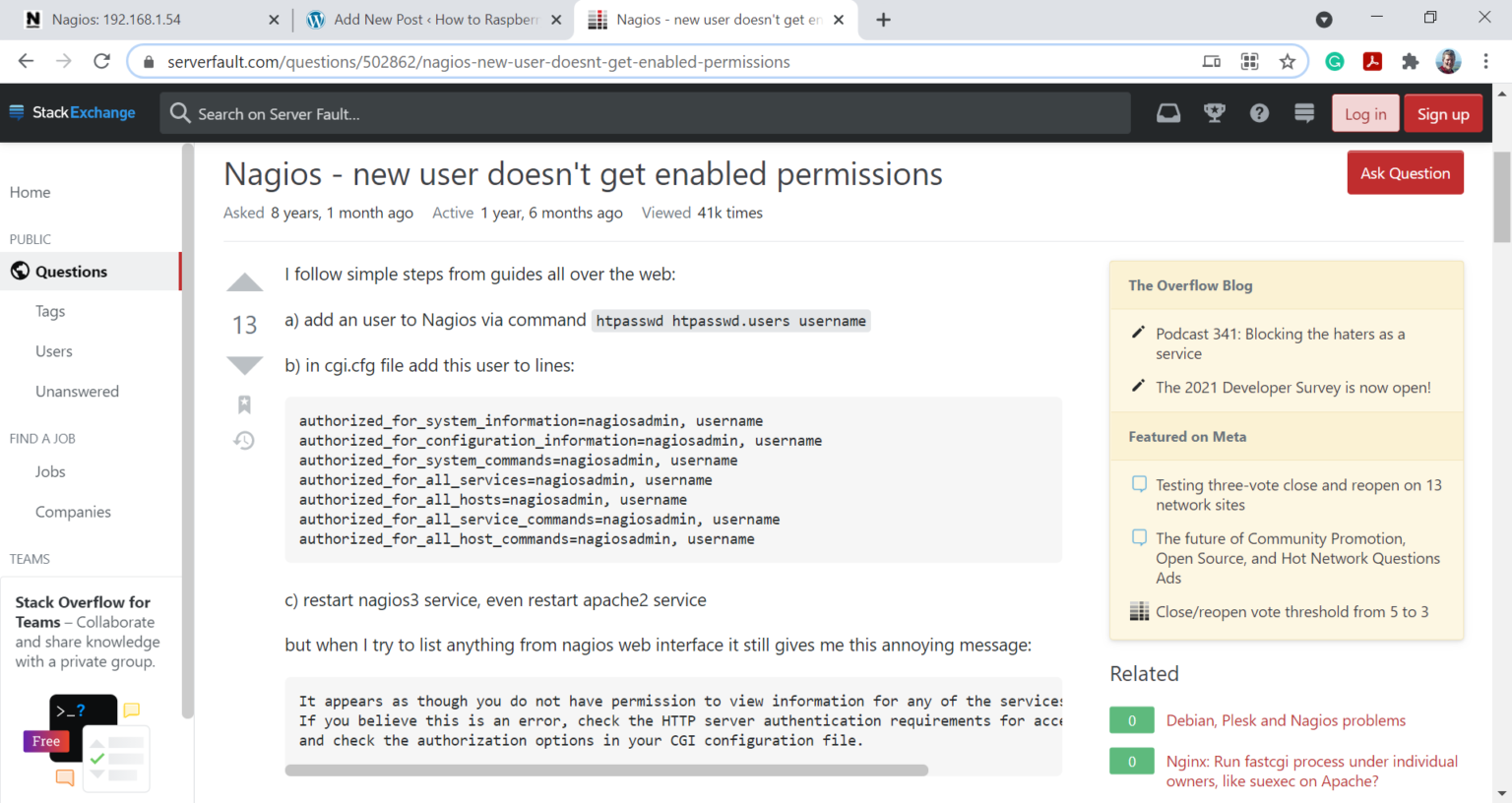Image resolution: width=1512 pixels, height=803 pixels.
Task: Open the help center question-mark icon
Action: coord(1259,113)
